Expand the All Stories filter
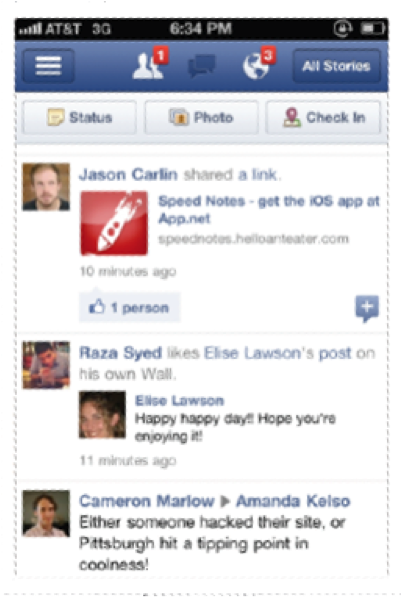This screenshot has height=597, width=402. pos(336,66)
